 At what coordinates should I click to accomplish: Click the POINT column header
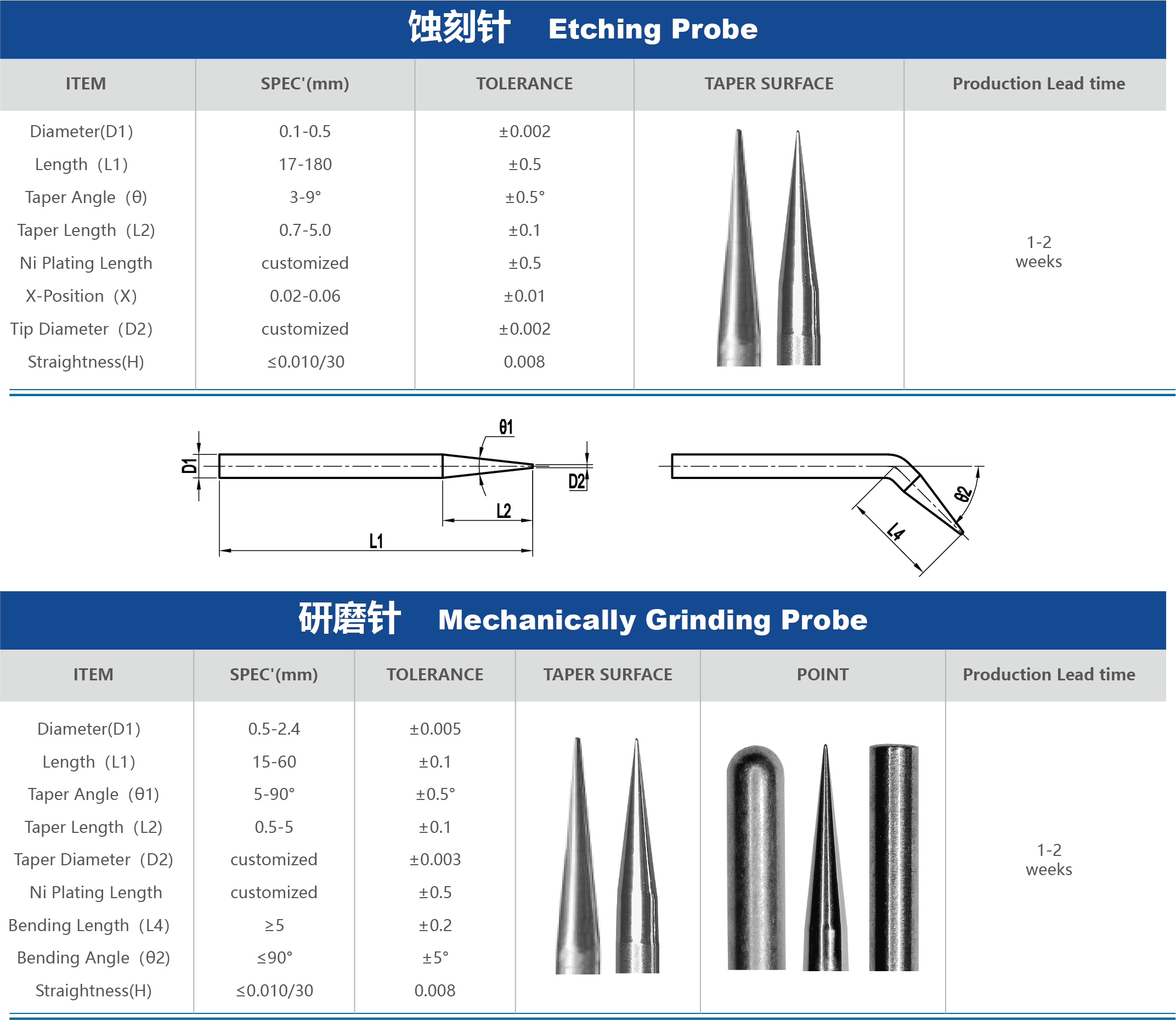(822, 674)
